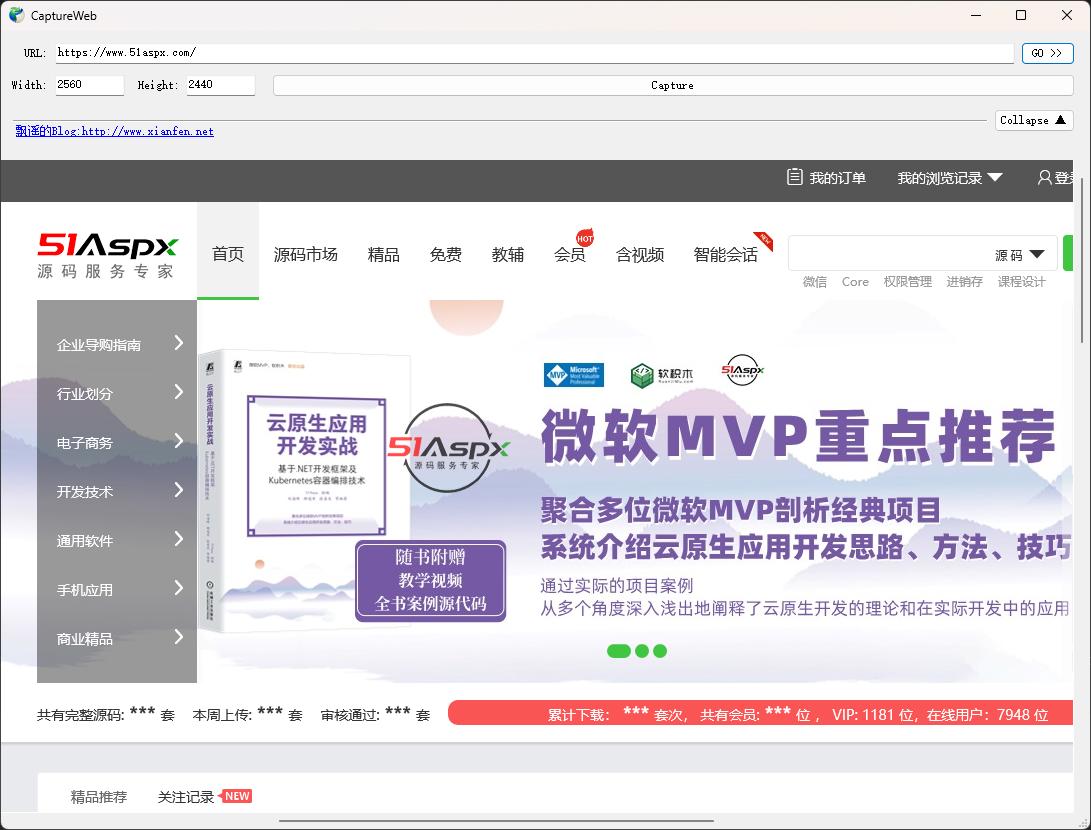Click the HOT badge on 会员
Screen dimensions: 1091x830
(585, 237)
